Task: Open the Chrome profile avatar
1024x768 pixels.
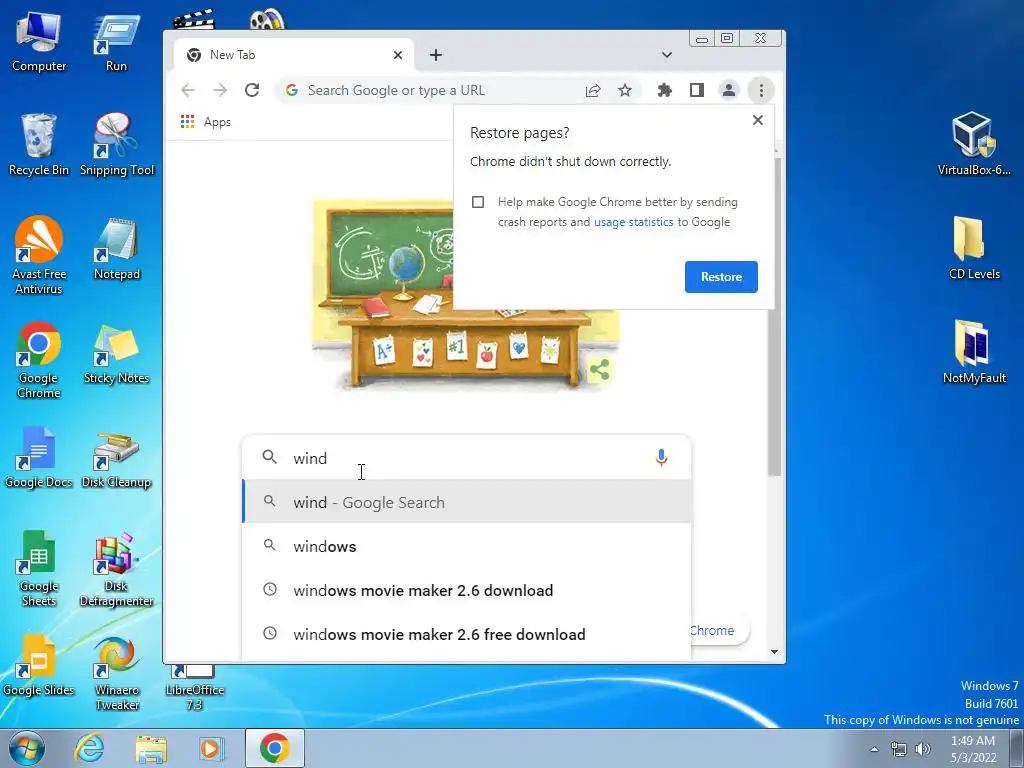Action: tap(729, 90)
